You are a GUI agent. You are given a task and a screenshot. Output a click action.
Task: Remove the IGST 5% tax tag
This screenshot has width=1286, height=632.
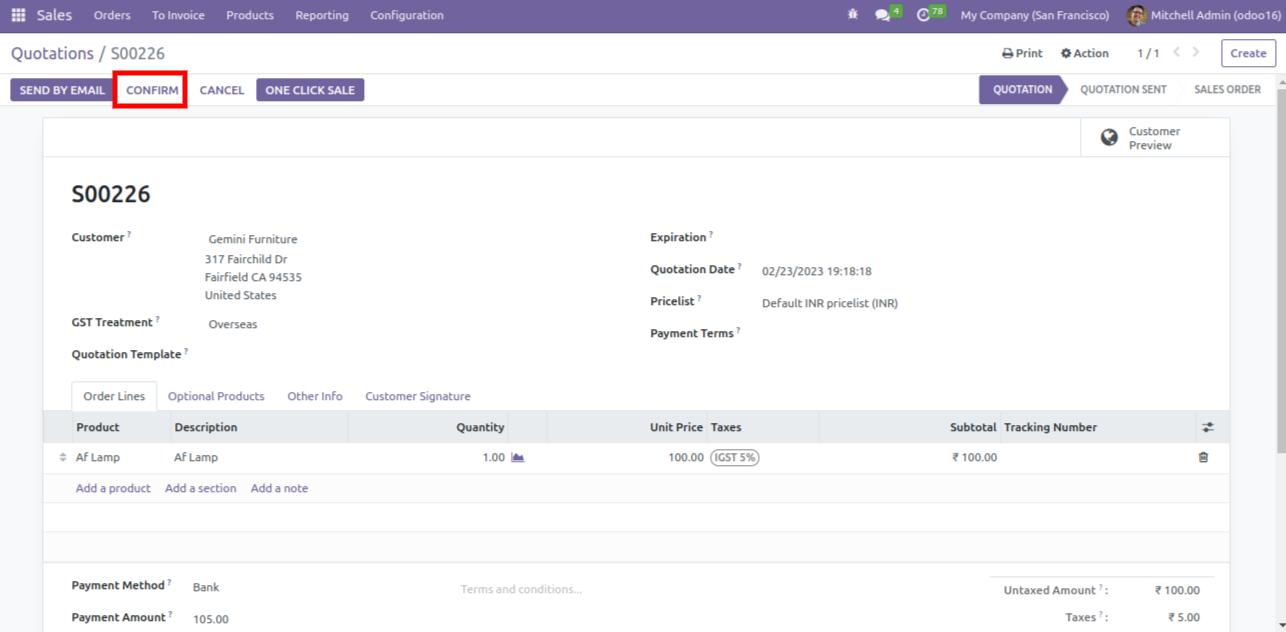735,457
